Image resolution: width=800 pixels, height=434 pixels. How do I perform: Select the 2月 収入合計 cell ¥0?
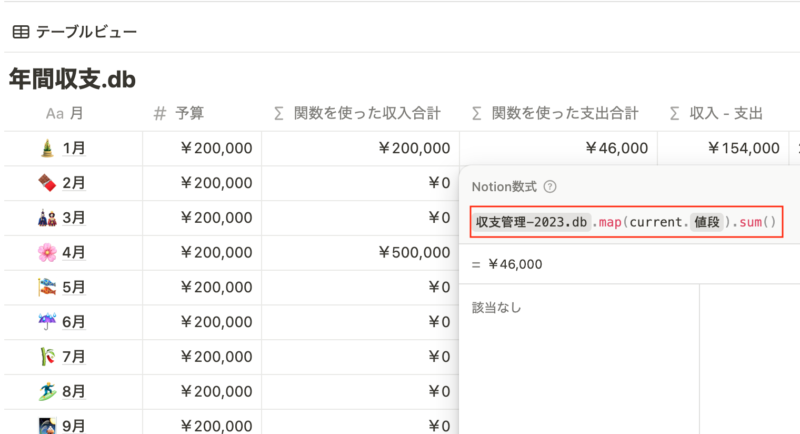tap(361, 183)
